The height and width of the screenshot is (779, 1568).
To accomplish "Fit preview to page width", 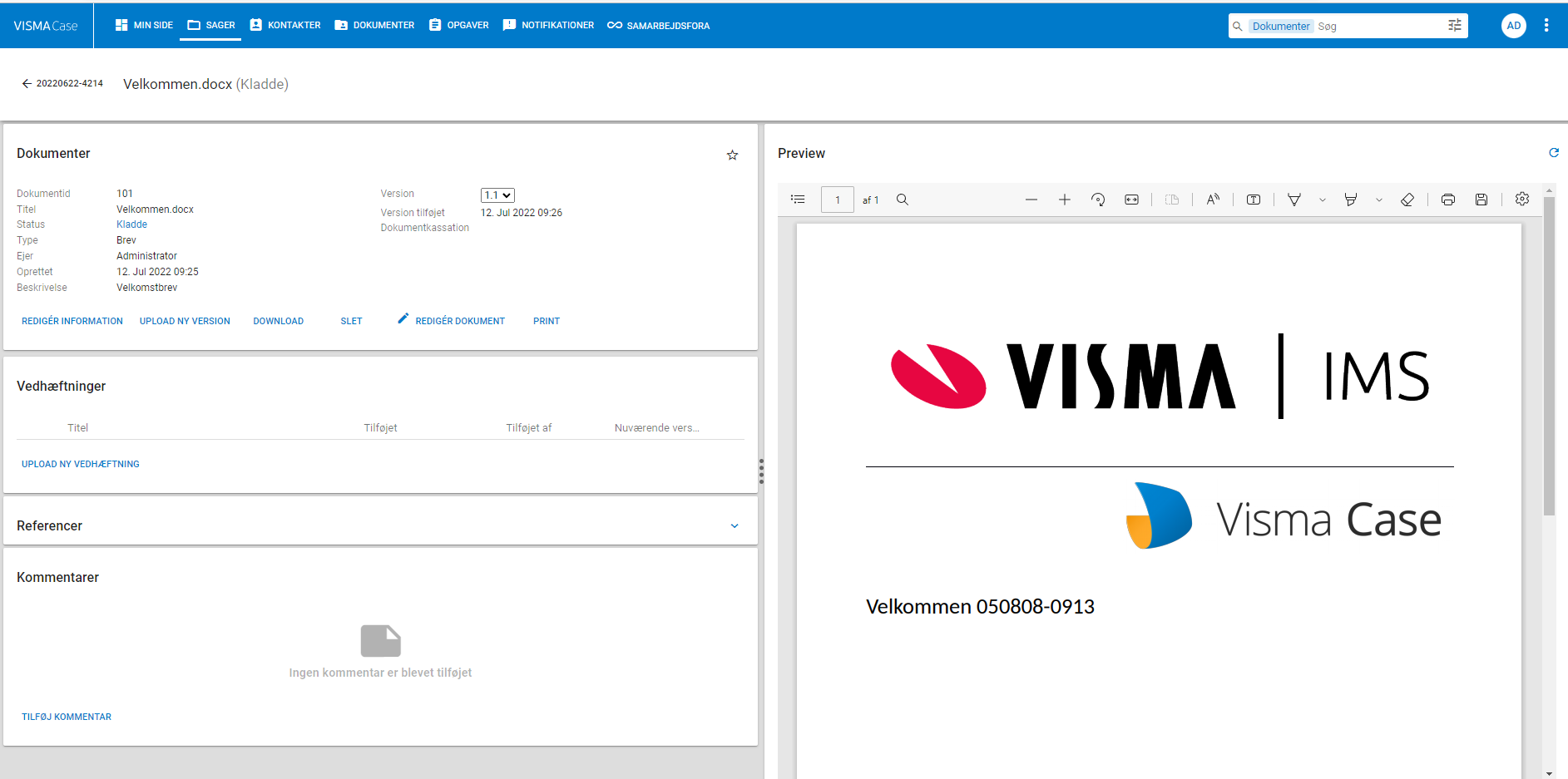I will coord(1132,200).
